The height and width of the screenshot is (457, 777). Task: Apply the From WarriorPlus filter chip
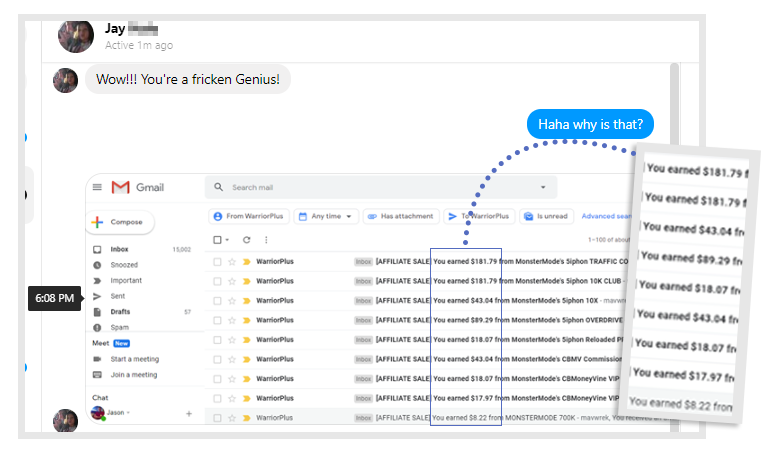pos(249,217)
